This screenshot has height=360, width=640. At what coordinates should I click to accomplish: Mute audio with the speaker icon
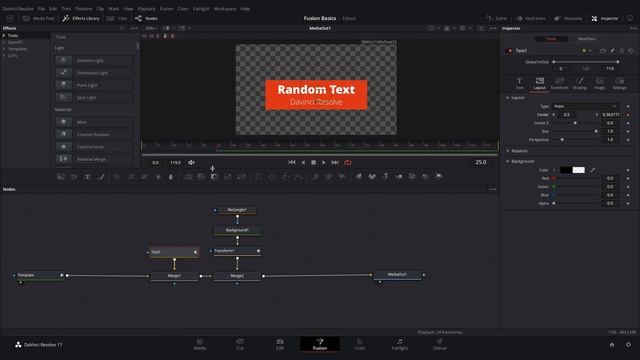[191, 162]
